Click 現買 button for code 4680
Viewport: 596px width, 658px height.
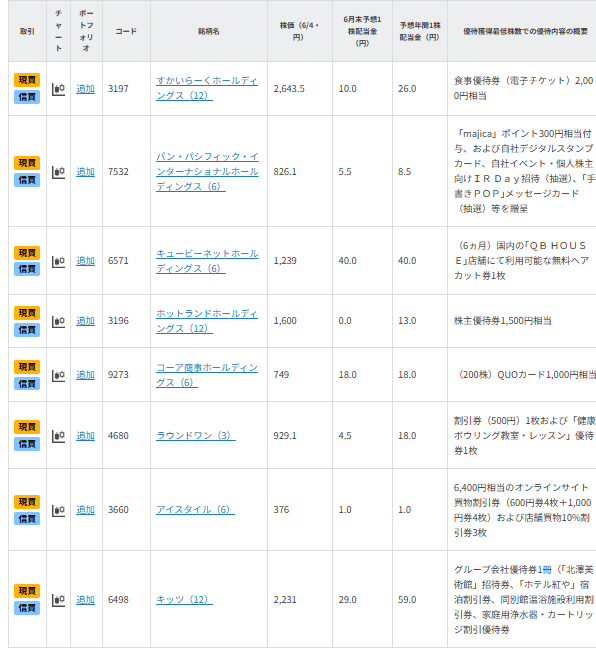pyautogui.click(x=27, y=427)
